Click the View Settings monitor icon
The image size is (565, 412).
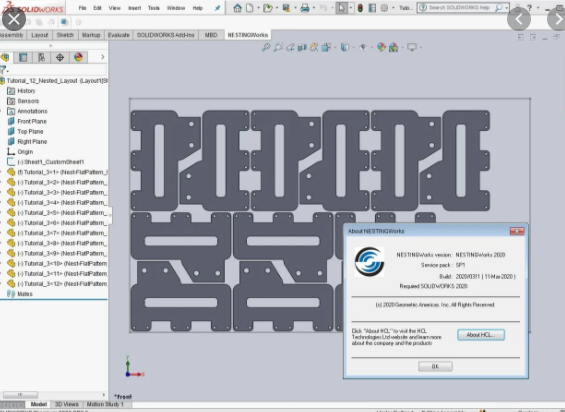pyautogui.click(x=411, y=47)
